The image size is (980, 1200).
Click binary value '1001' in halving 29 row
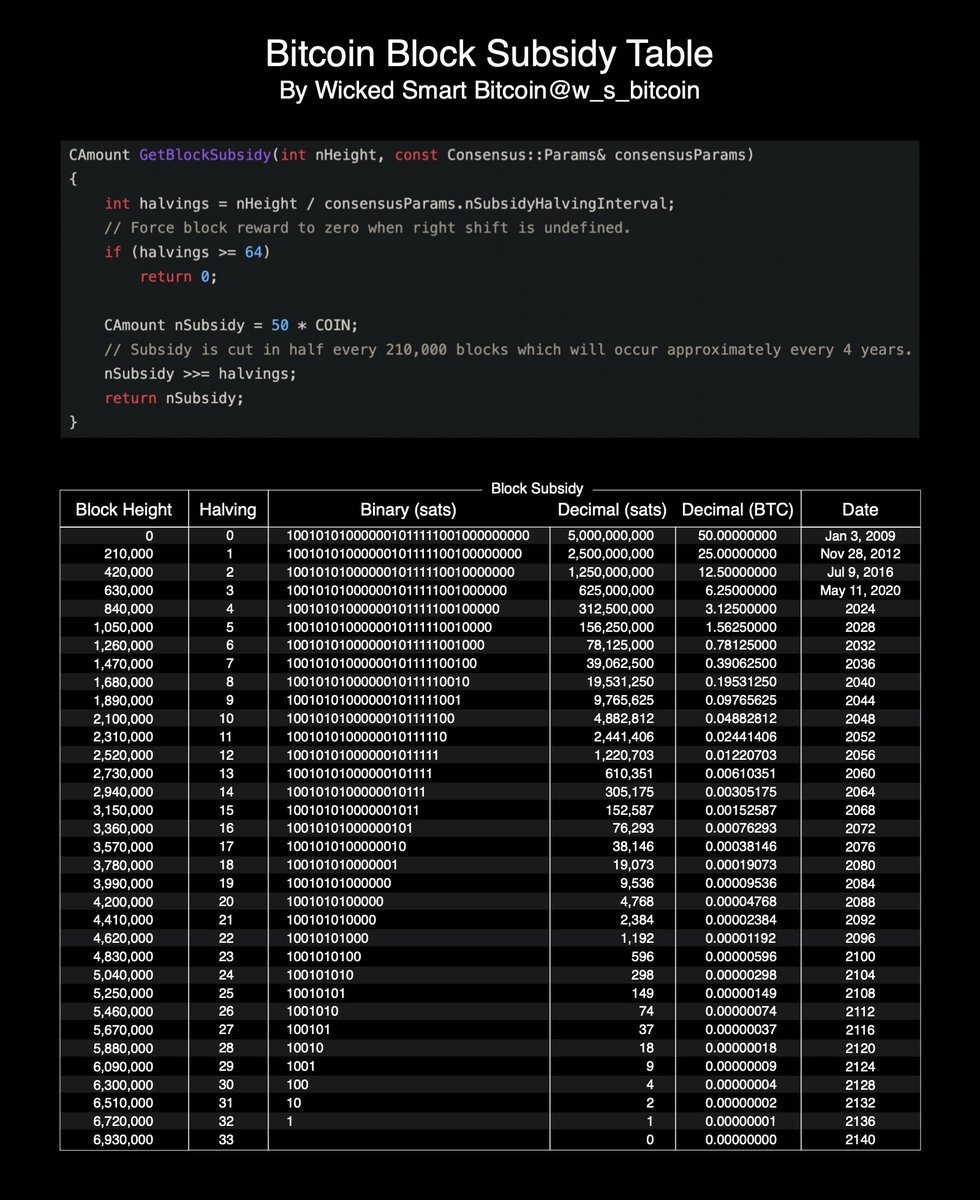pos(302,1067)
